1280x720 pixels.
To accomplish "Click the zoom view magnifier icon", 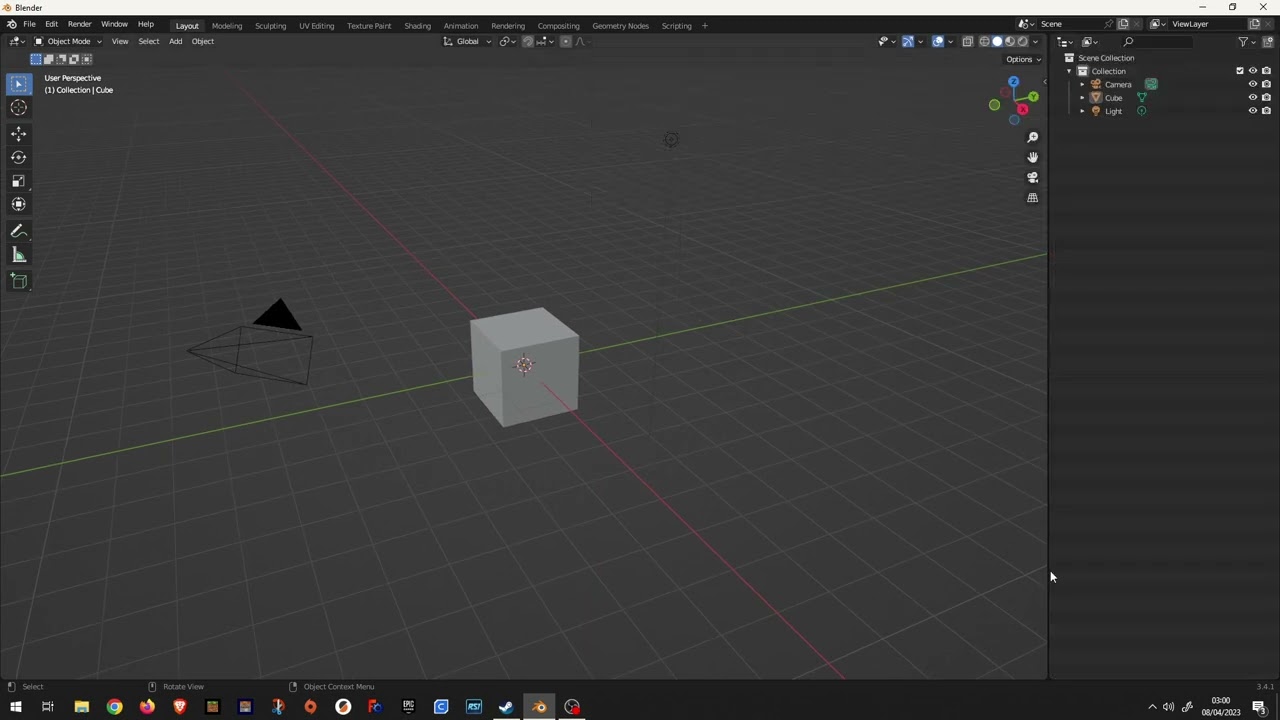I will click(x=1033, y=137).
